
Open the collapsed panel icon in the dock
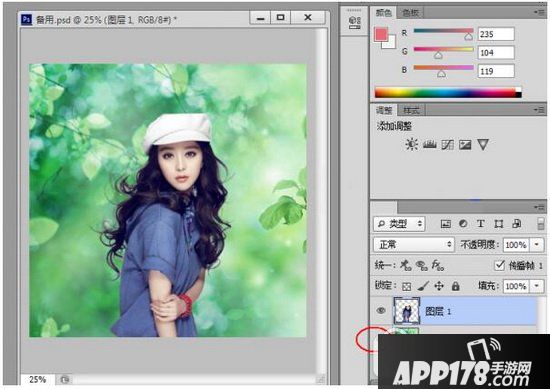[x=355, y=22]
